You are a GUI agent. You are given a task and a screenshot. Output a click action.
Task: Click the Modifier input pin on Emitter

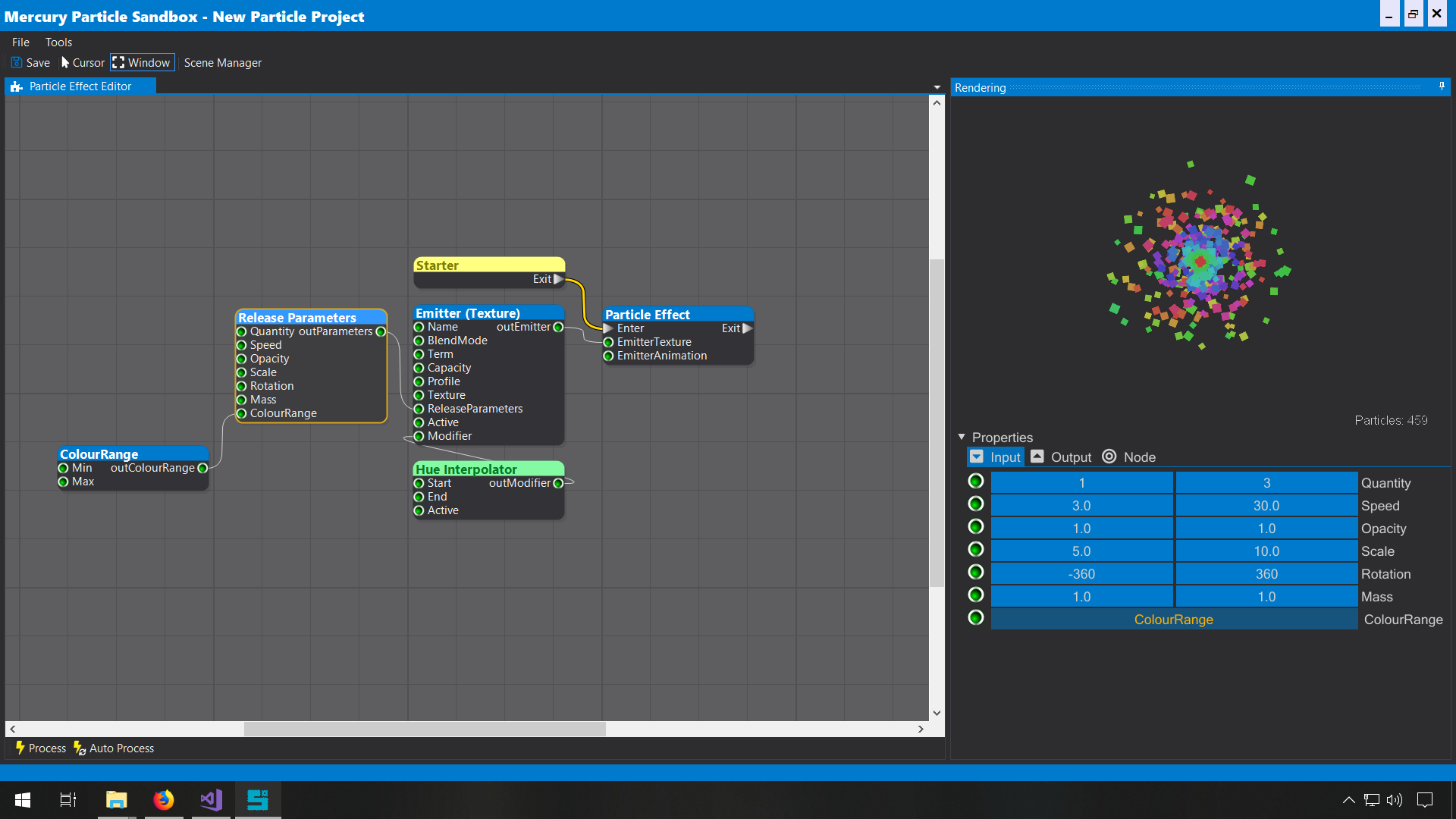click(x=419, y=436)
